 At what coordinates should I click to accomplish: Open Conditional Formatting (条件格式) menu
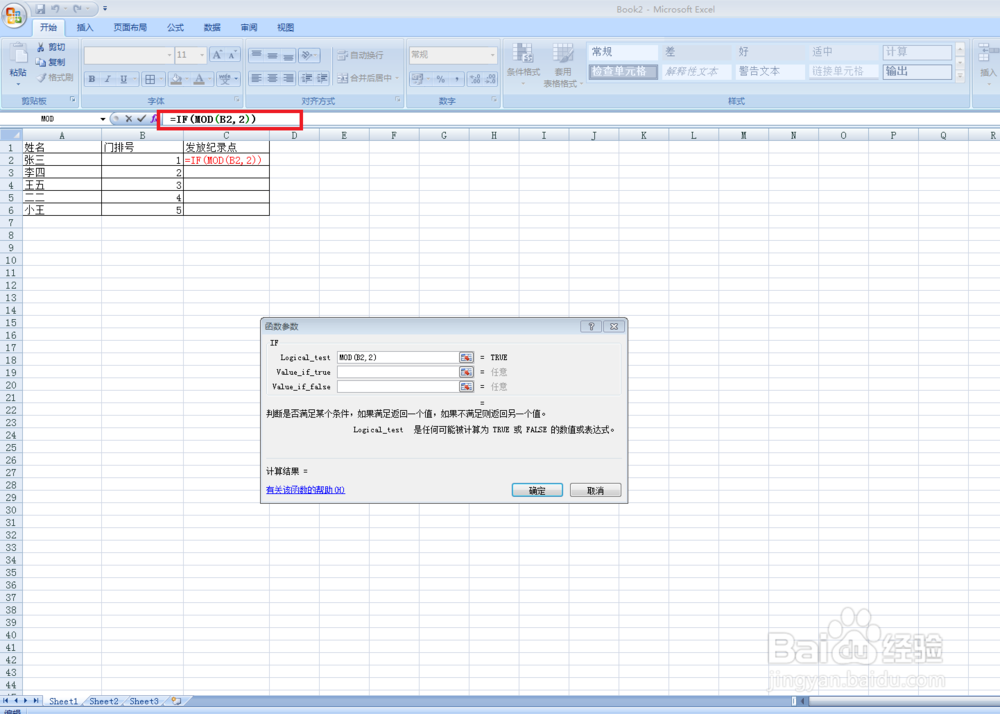tap(524, 64)
